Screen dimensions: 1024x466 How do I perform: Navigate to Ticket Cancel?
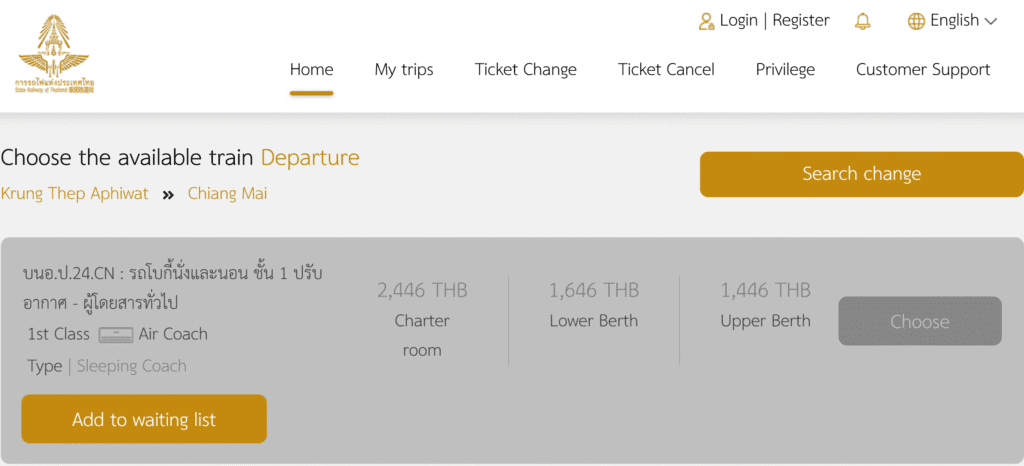[x=666, y=70]
